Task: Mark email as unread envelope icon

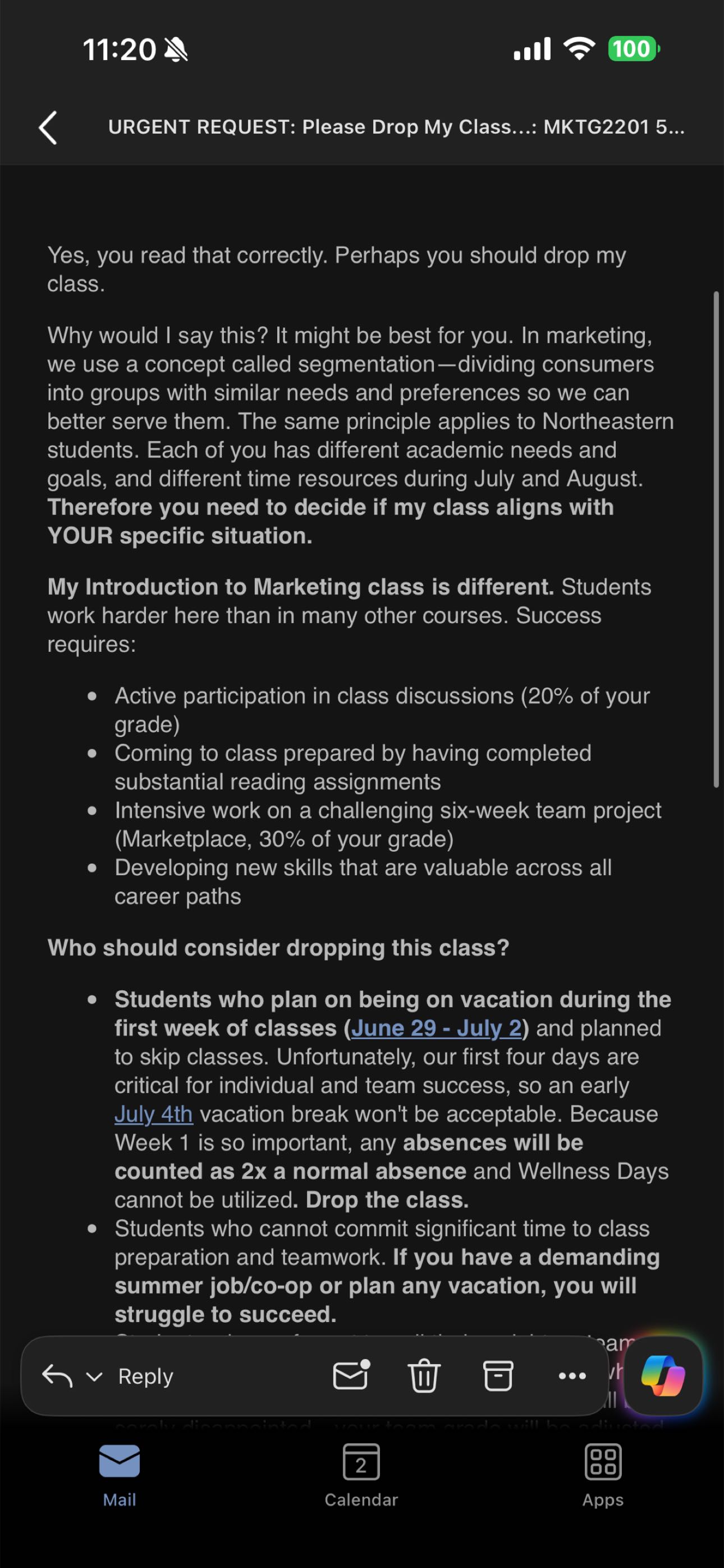Action: coord(352,1374)
